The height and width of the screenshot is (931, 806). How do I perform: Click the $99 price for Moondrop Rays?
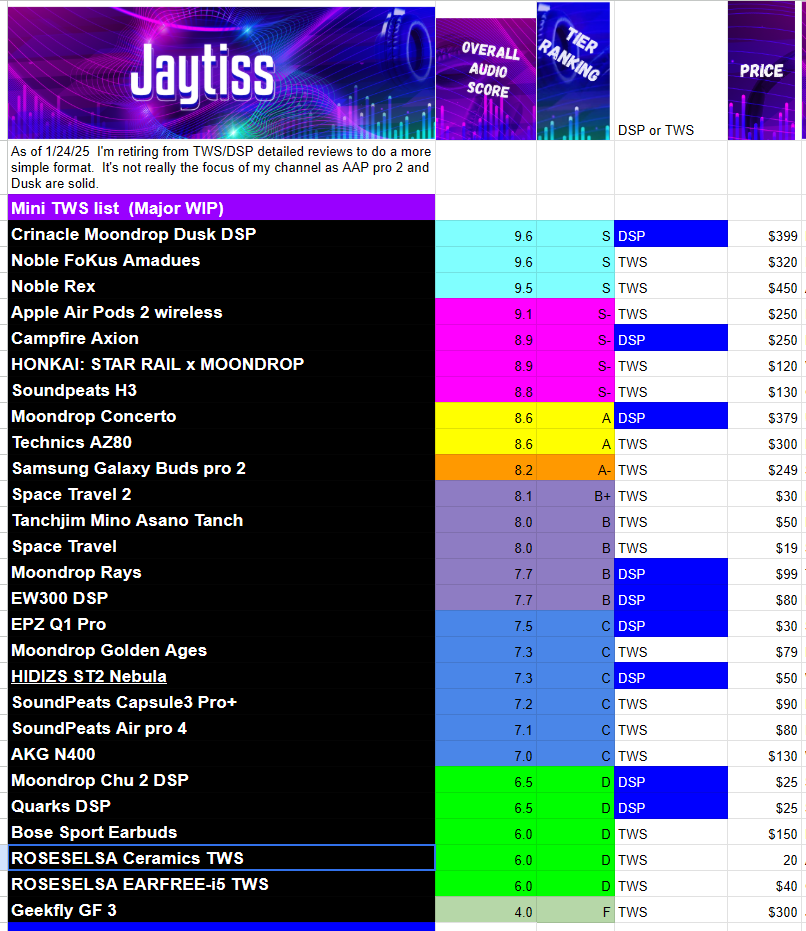[x=765, y=572]
